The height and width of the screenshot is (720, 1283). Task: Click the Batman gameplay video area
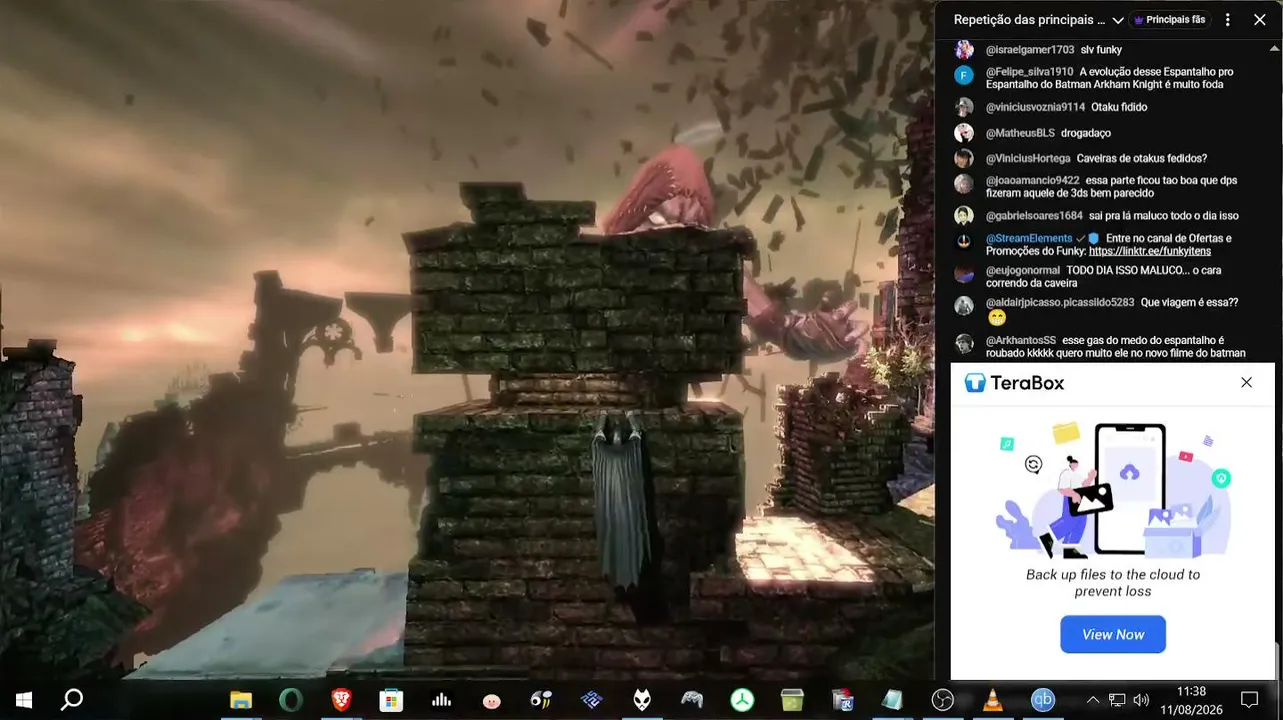click(x=467, y=340)
